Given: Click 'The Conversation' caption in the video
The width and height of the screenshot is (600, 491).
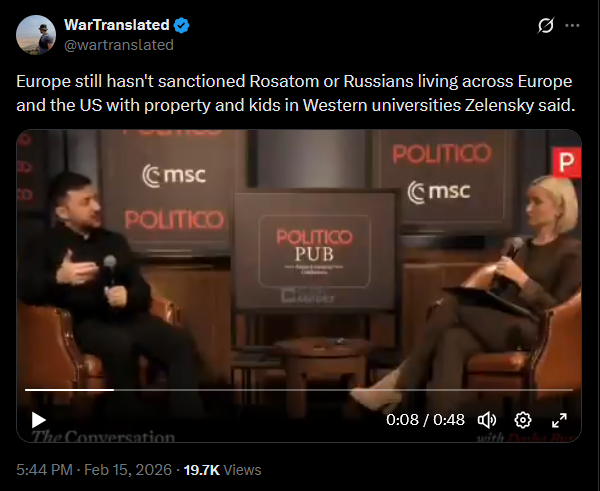Looking at the screenshot, I should tap(103, 436).
